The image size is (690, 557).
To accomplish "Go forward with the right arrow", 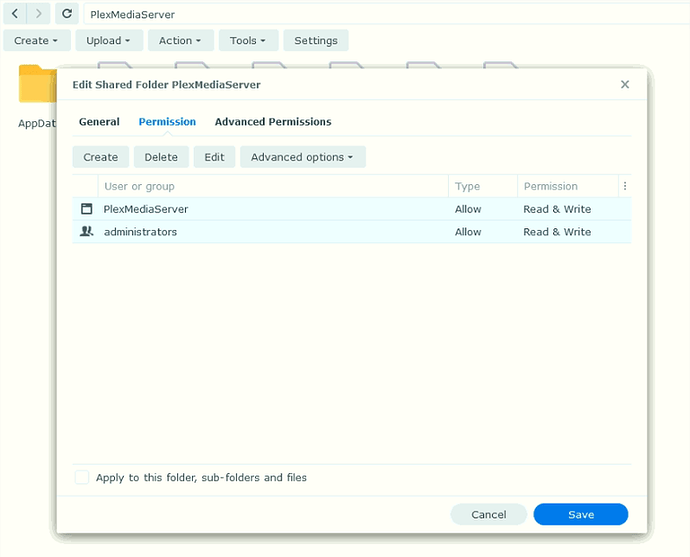I will point(38,14).
